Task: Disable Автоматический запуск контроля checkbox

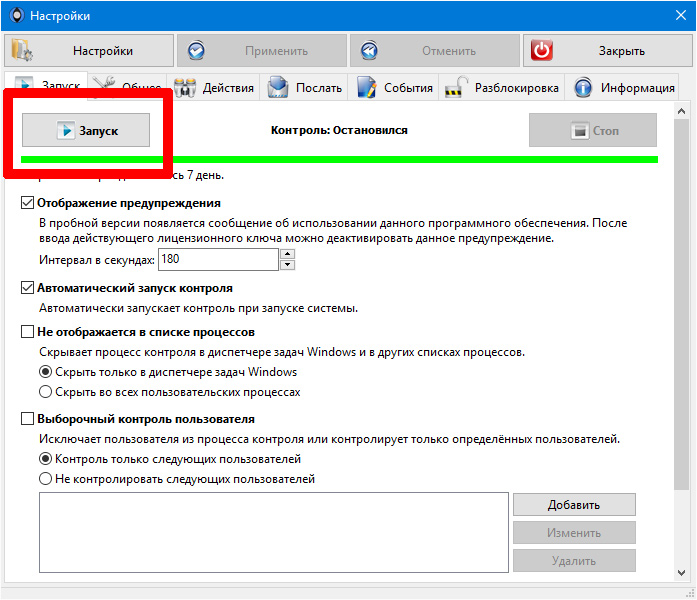Action: (x=28, y=288)
